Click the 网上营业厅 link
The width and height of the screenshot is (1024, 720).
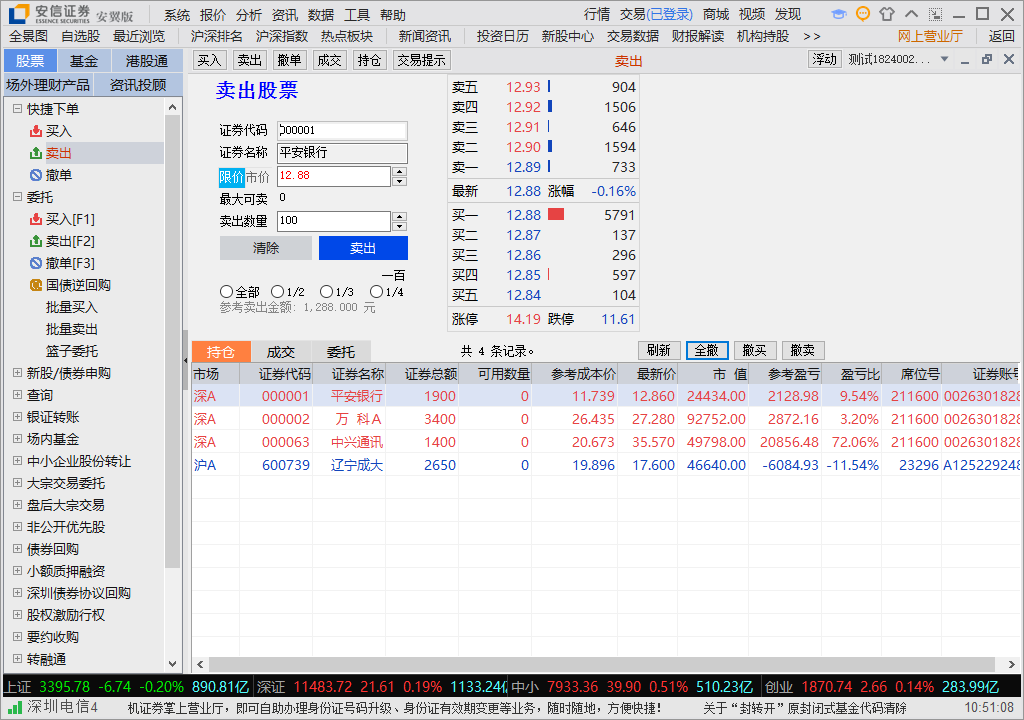pos(930,37)
